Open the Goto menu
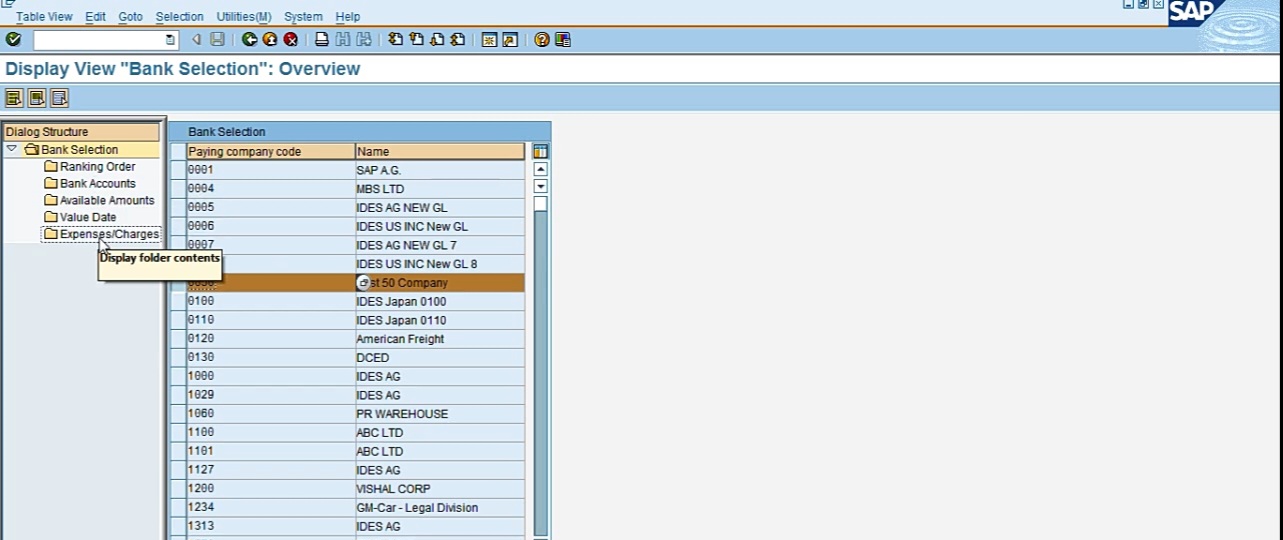1283x540 pixels. coord(131,17)
